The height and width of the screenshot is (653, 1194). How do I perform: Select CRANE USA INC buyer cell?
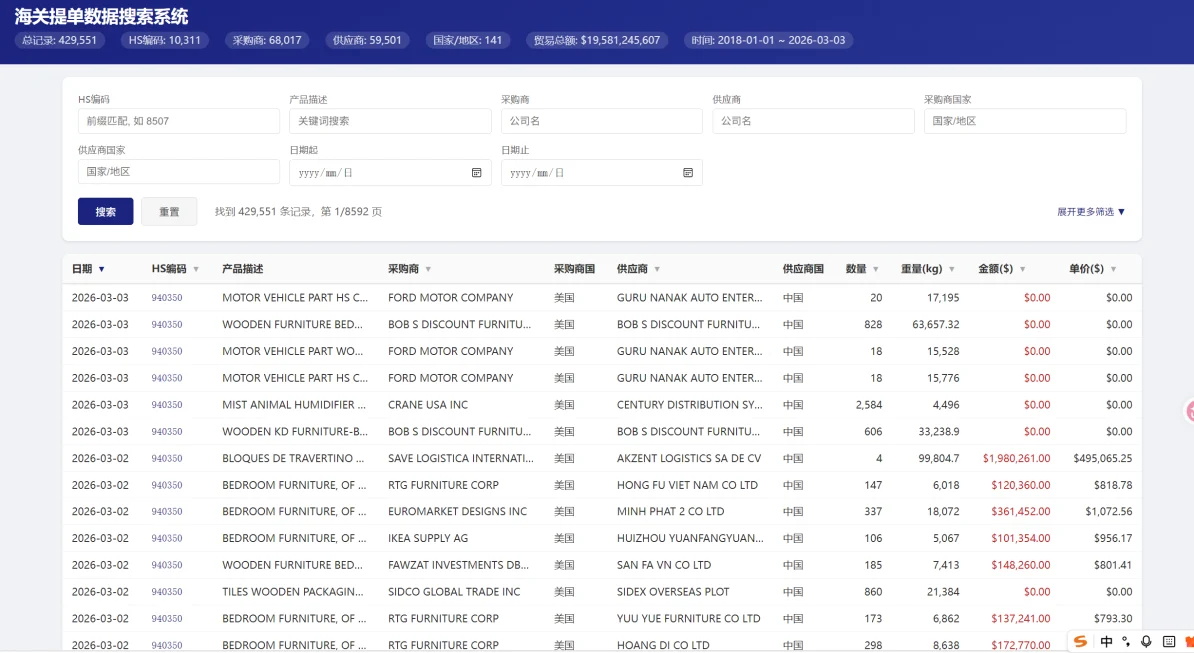tap(428, 405)
